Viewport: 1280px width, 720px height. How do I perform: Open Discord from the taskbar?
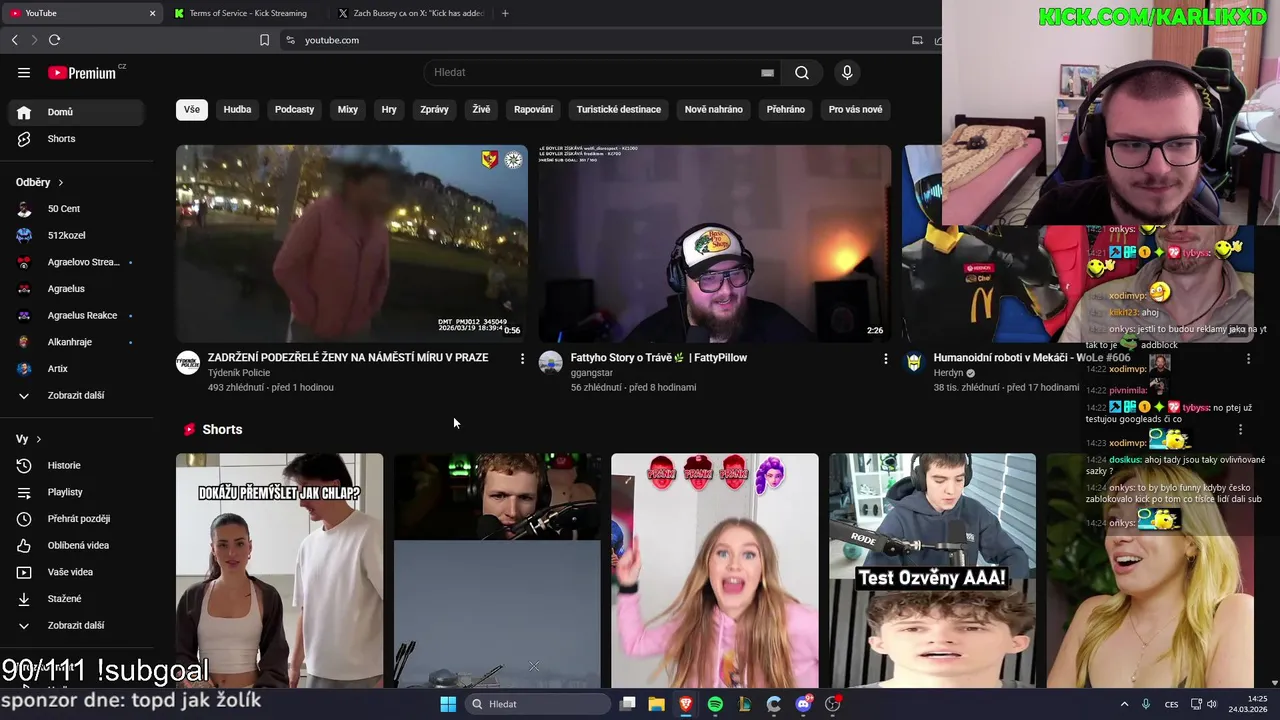[803, 704]
